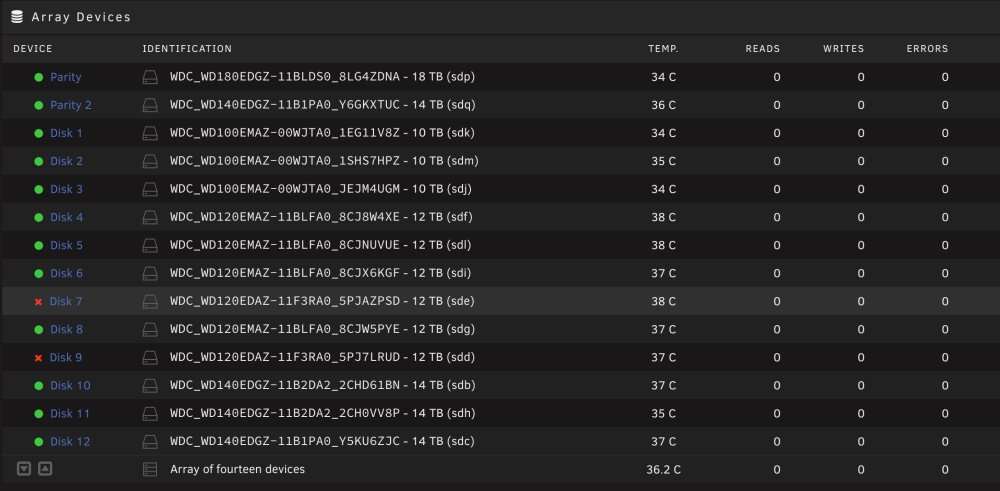The image size is (1000, 491).
Task: Select the identification ending in 5PJ7LRUD (sdd)
Action: (323, 358)
